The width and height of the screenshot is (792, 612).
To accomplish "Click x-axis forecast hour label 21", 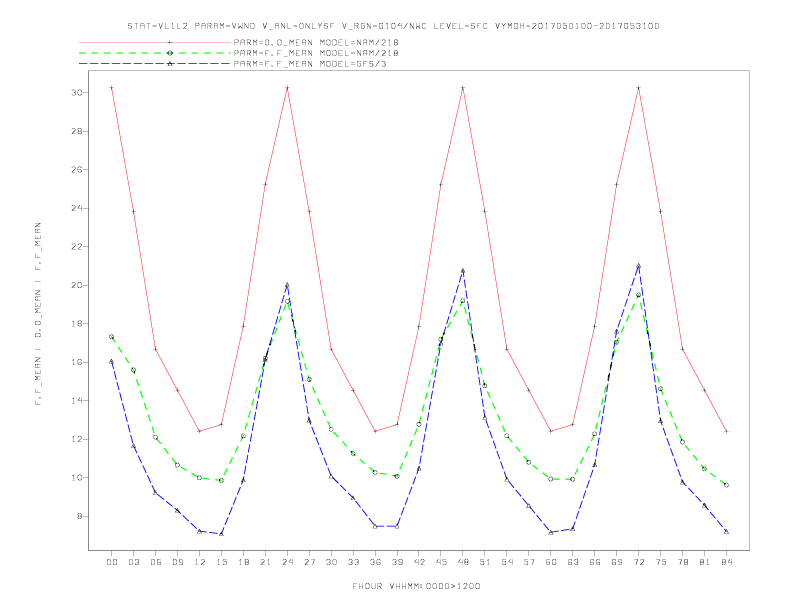I will point(266,562).
